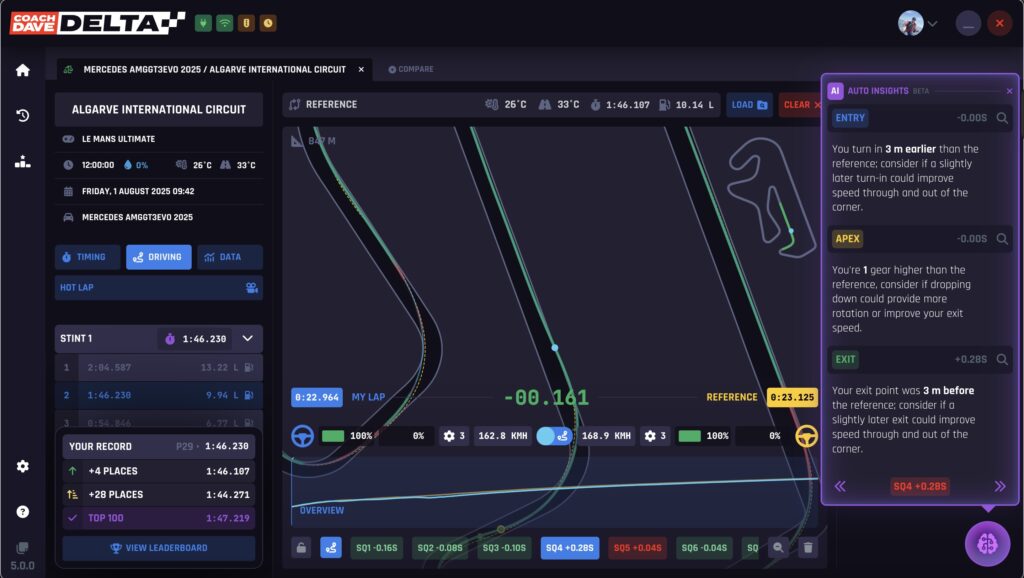This screenshot has width=1024, height=578.
Task: Toggle the padlock lock button
Action: point(300,547)
